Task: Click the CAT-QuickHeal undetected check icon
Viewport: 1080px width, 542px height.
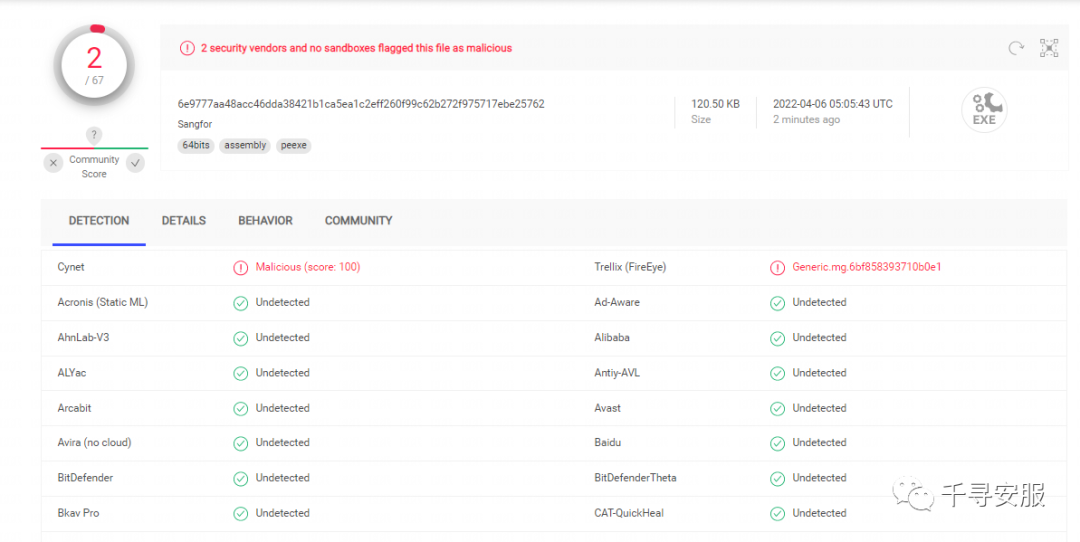Action: (777, 514)
